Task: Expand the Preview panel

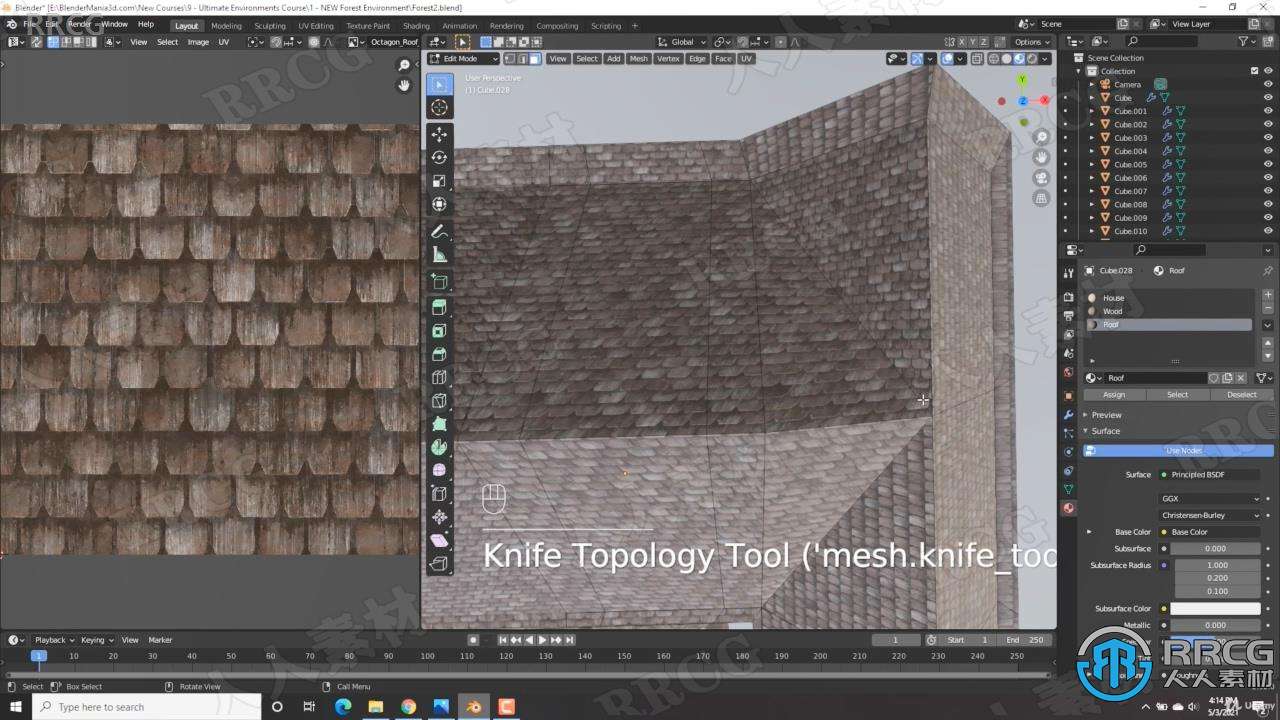Action: 1105,415
